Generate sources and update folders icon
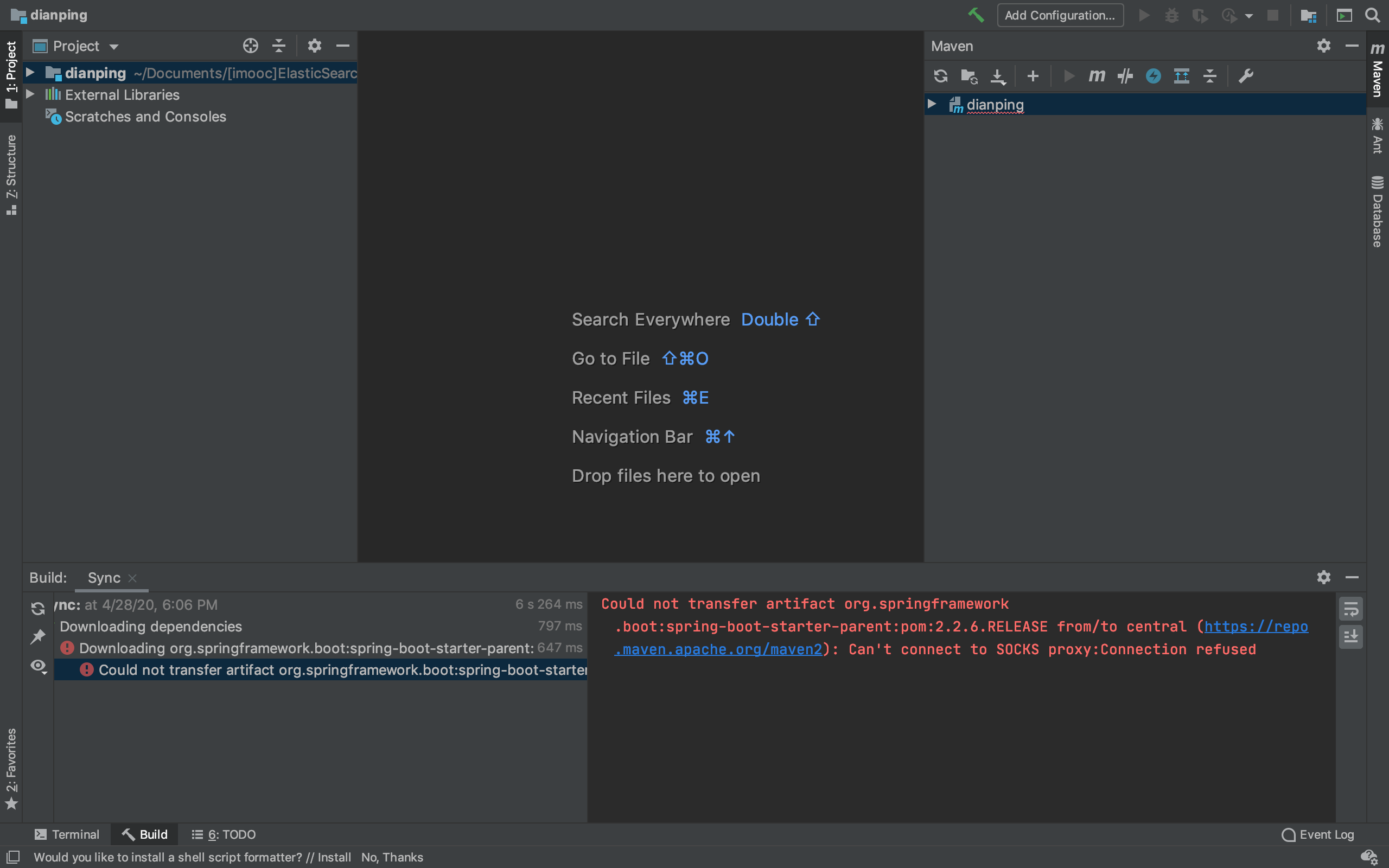Screen dimensions: 1389x868 click(x=970, y=76)
